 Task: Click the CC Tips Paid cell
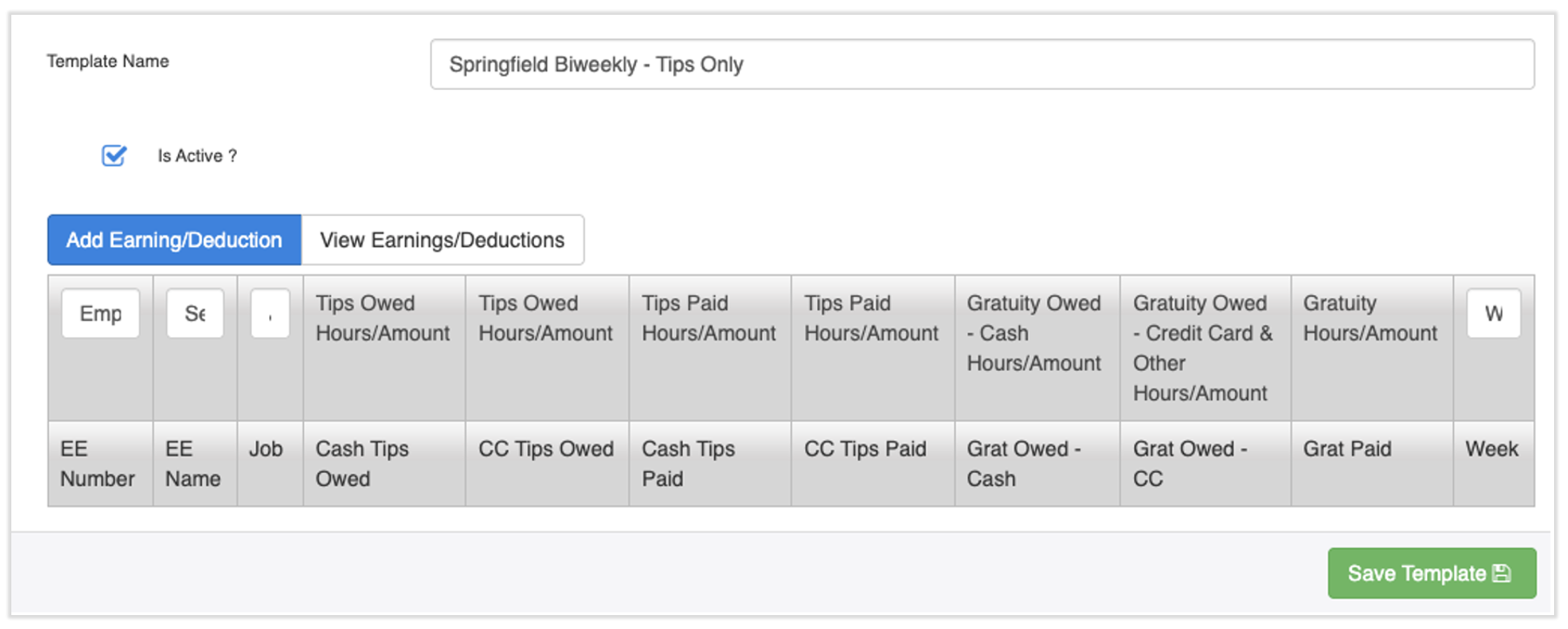click(872, 450)
